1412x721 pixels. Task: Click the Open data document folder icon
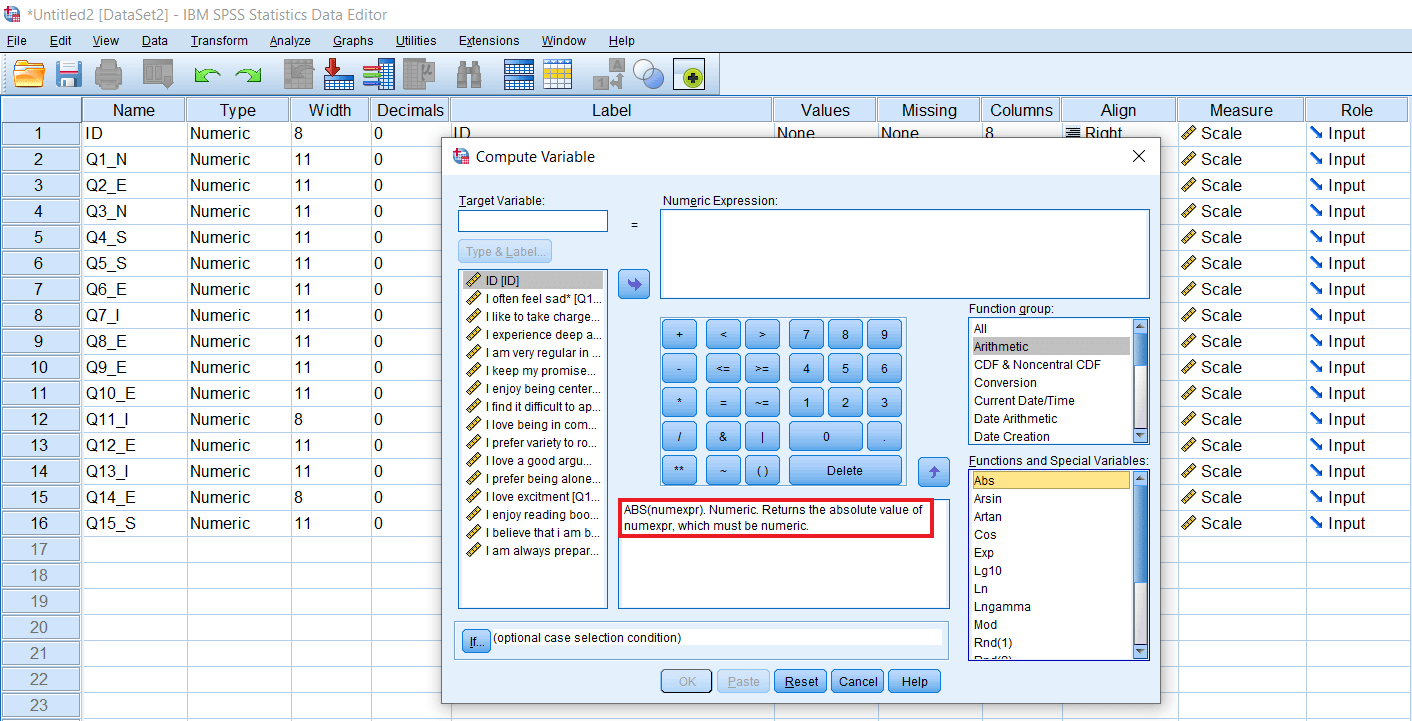pos(30,74)
